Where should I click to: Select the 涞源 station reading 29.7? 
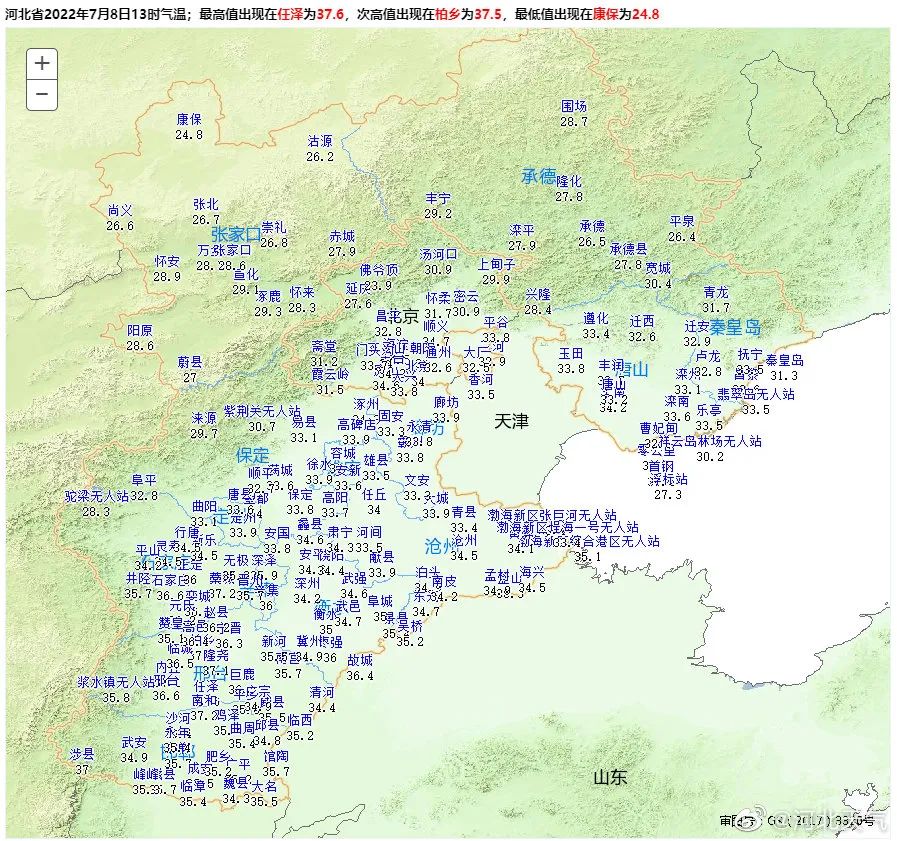pyautogui.click(x=204, y=425)
